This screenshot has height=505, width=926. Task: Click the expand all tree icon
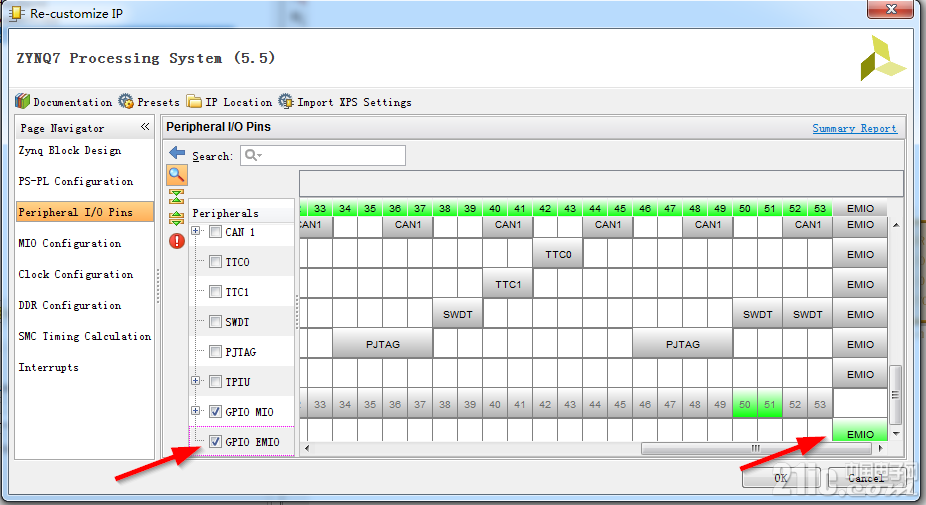tap(177, 219)
